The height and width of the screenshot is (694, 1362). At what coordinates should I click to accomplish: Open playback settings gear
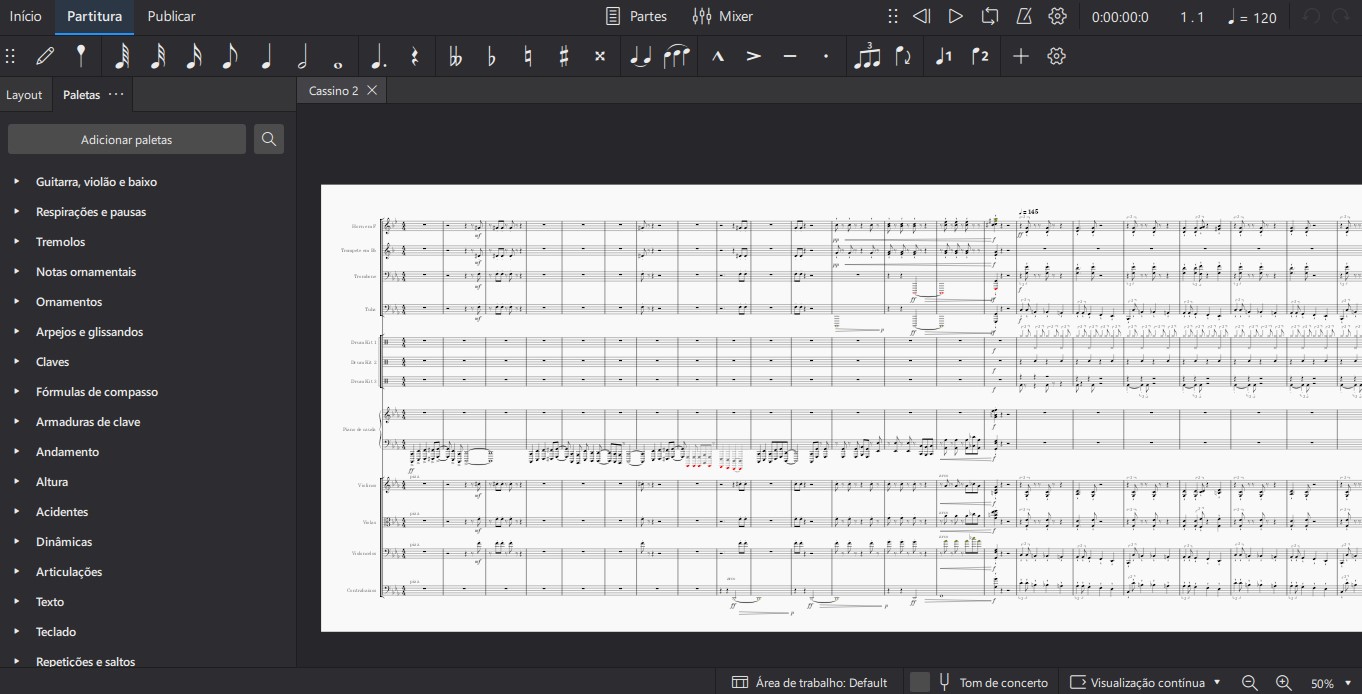[1057, 16]
